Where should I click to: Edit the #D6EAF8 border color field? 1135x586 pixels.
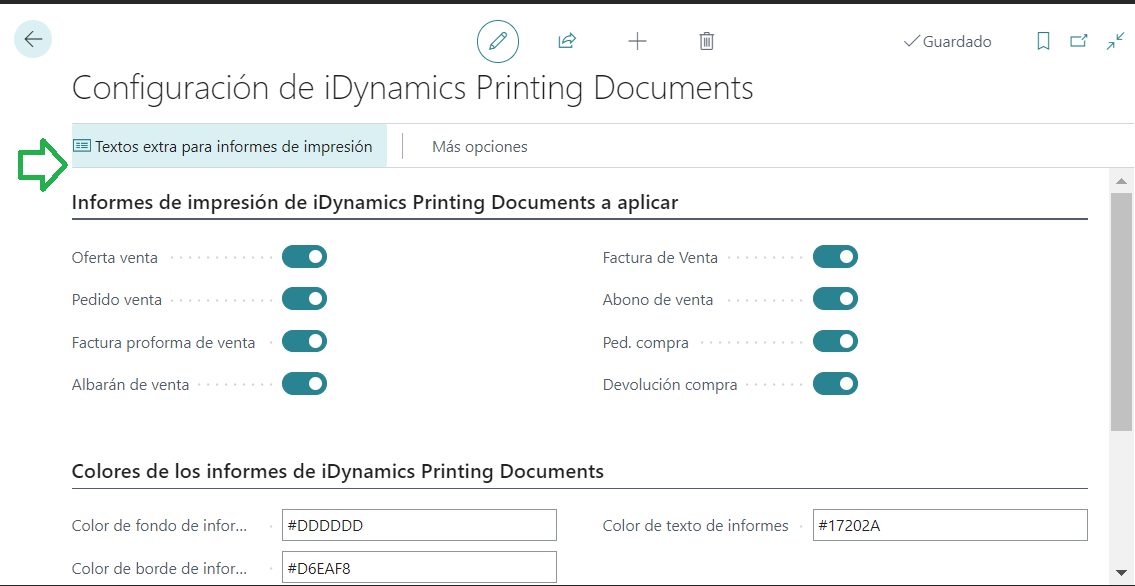[x=419, y=567]
